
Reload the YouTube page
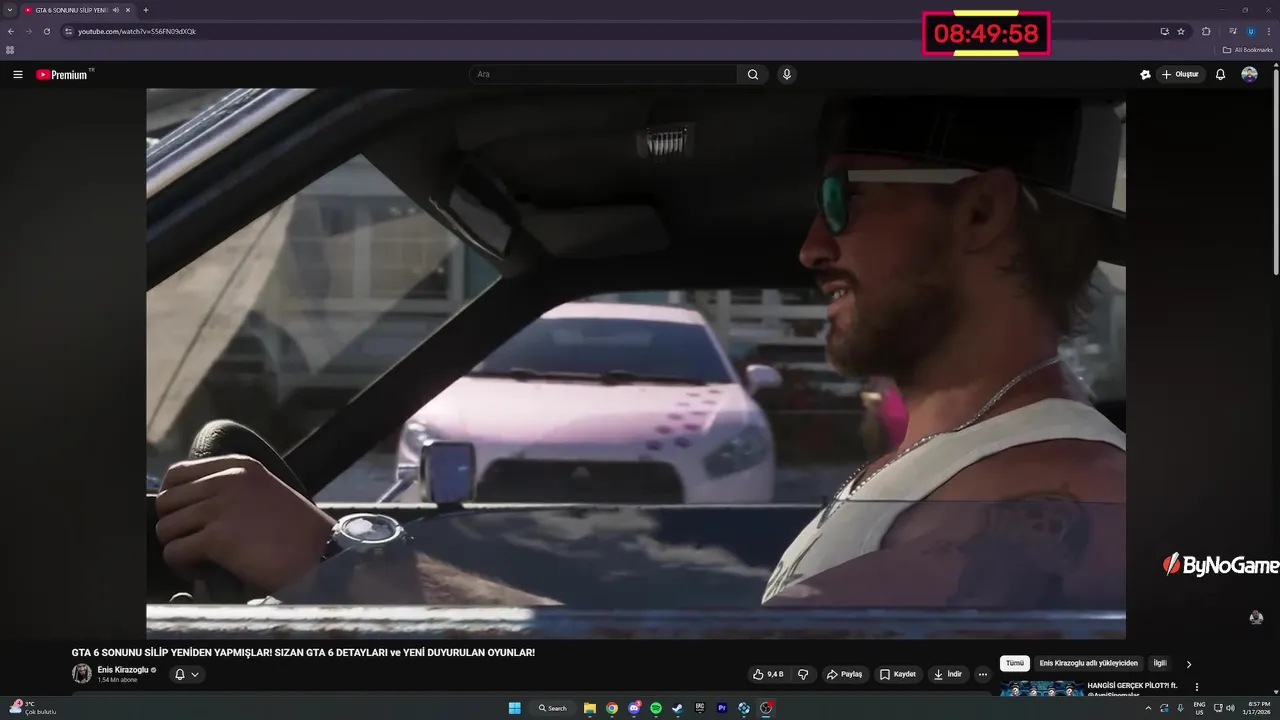46,31
